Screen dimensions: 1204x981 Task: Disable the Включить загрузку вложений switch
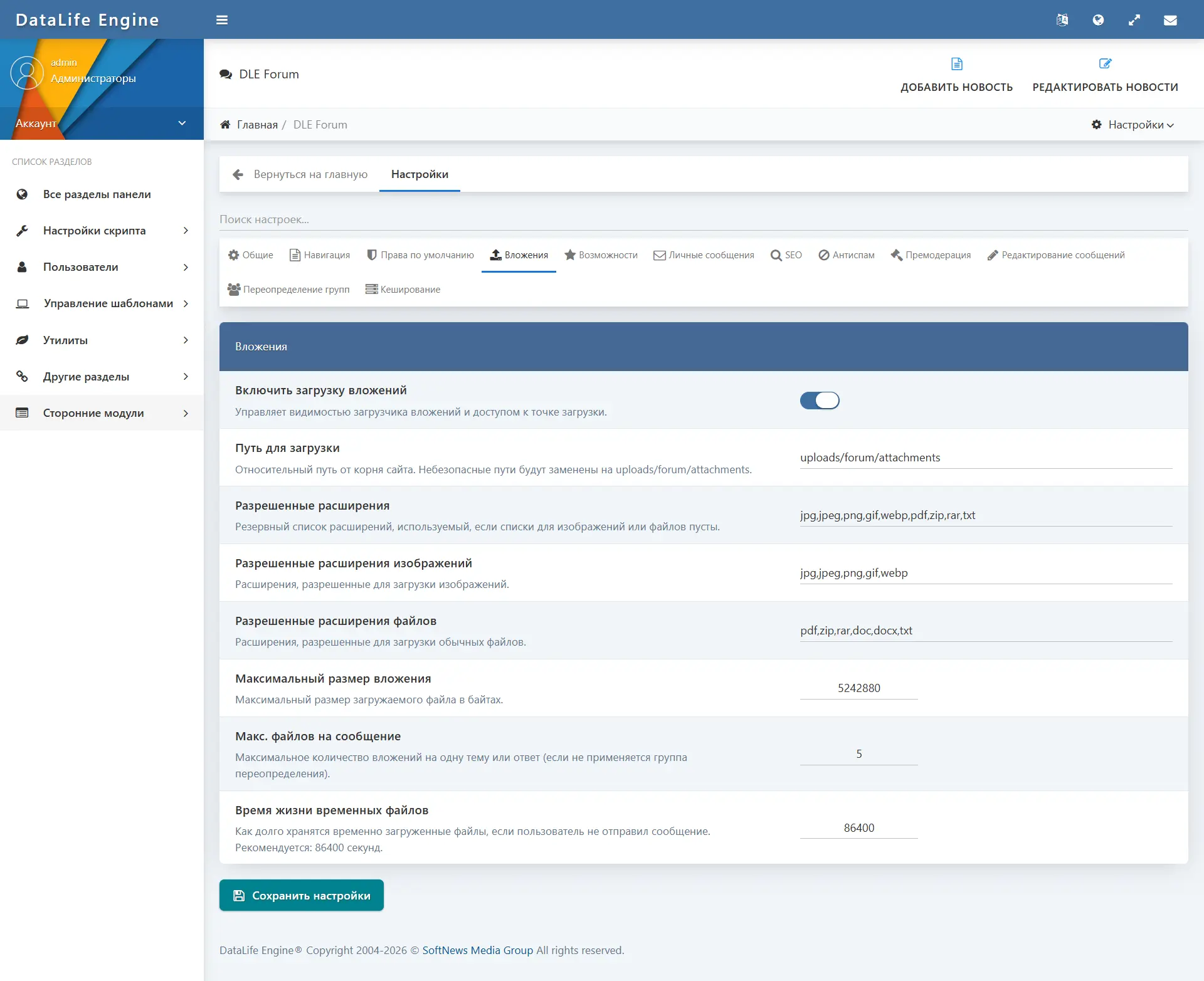point(820,400)
